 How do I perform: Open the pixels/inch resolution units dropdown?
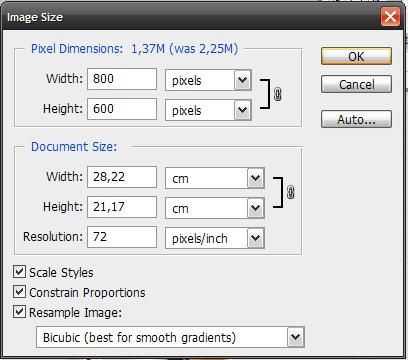[215, 238]
